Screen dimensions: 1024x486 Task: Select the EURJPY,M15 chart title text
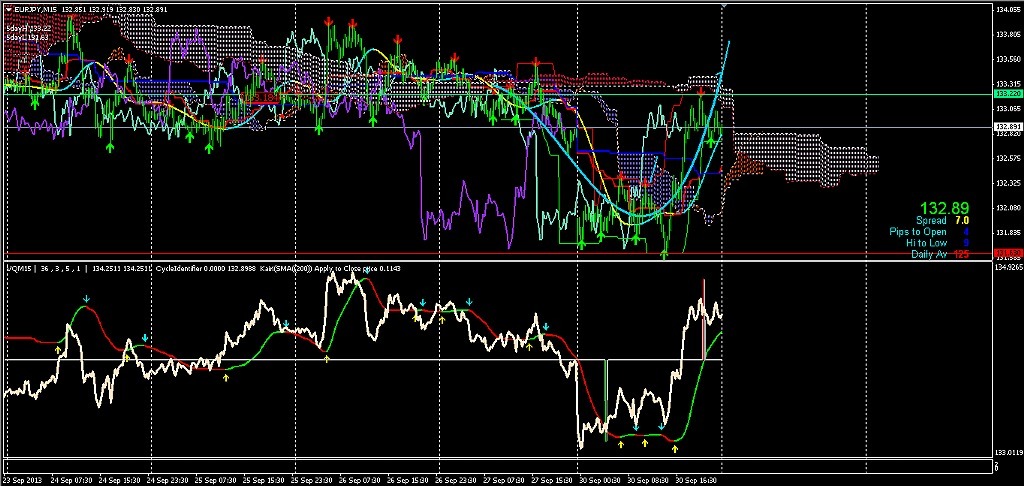point(35,9)
